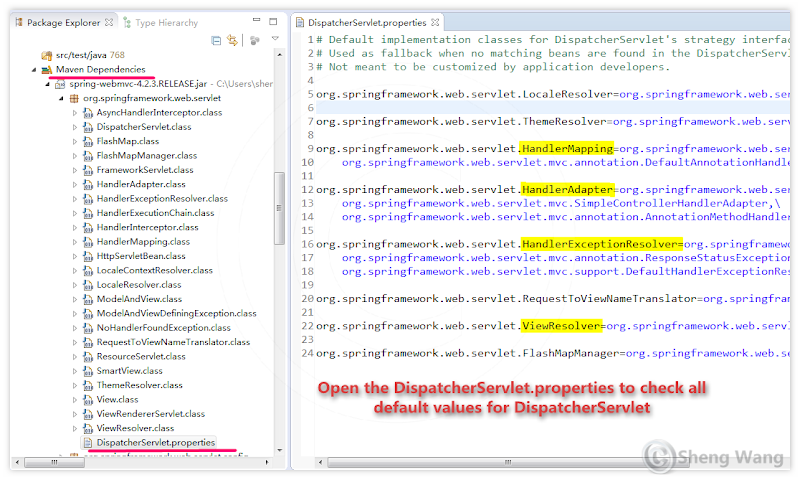Click ViewRendererServlet.class file icon
This screenshot has height=480, width=800.
pos(88,414)
